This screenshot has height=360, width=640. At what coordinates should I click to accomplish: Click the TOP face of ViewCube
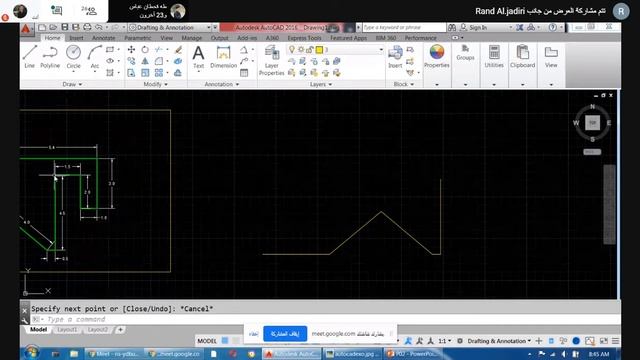click(592, 122)
